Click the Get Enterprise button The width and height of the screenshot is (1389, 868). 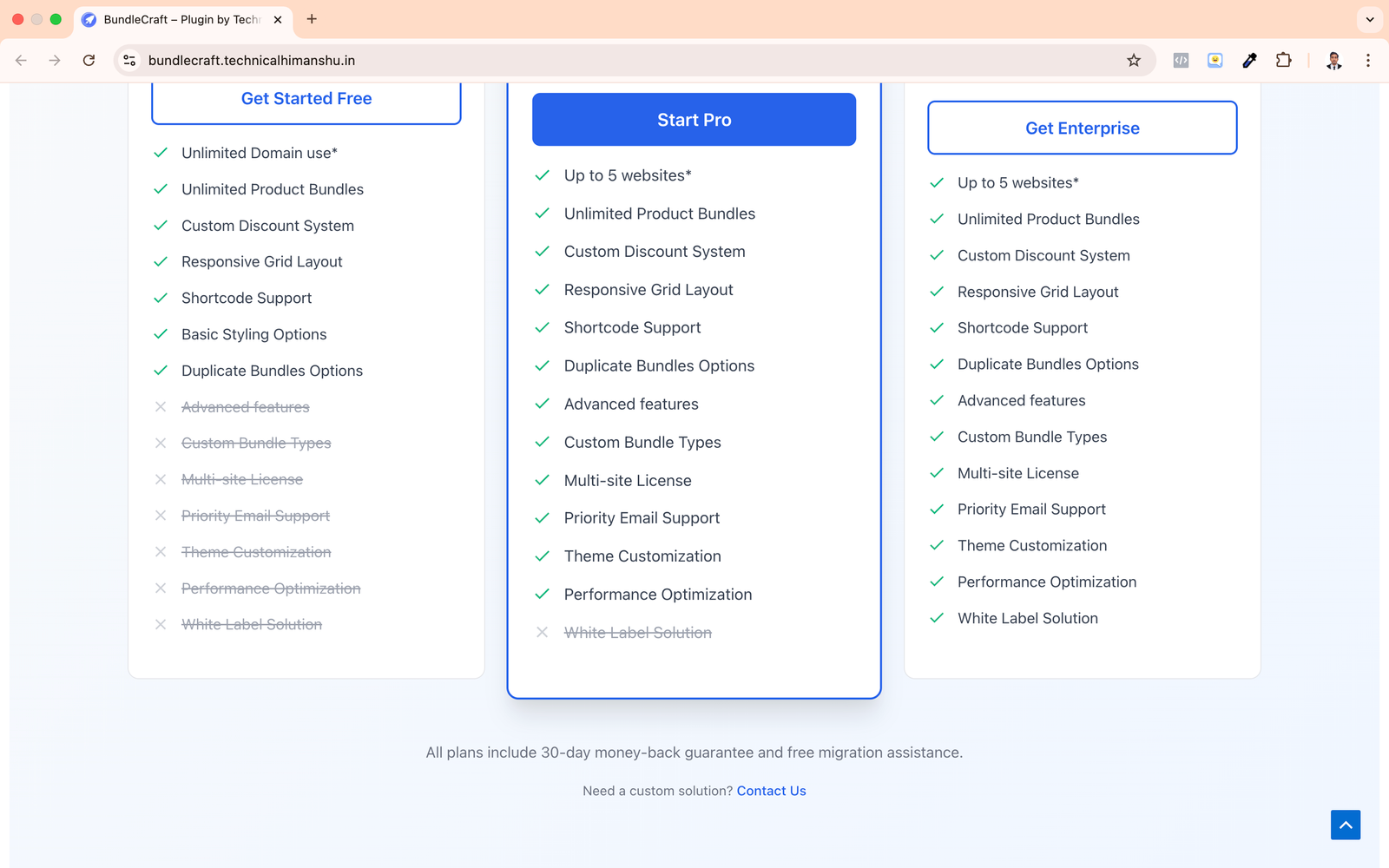1082,128
